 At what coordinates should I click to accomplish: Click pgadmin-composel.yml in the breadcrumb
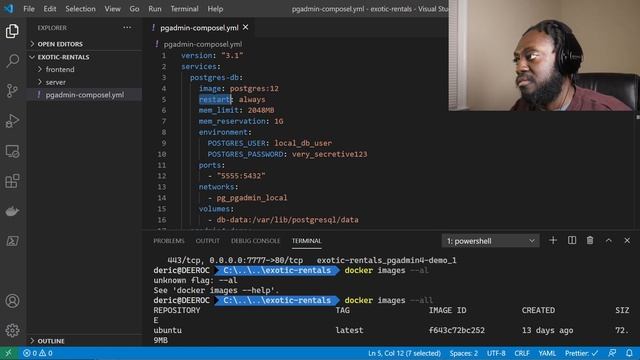click(x=203, y=44)
